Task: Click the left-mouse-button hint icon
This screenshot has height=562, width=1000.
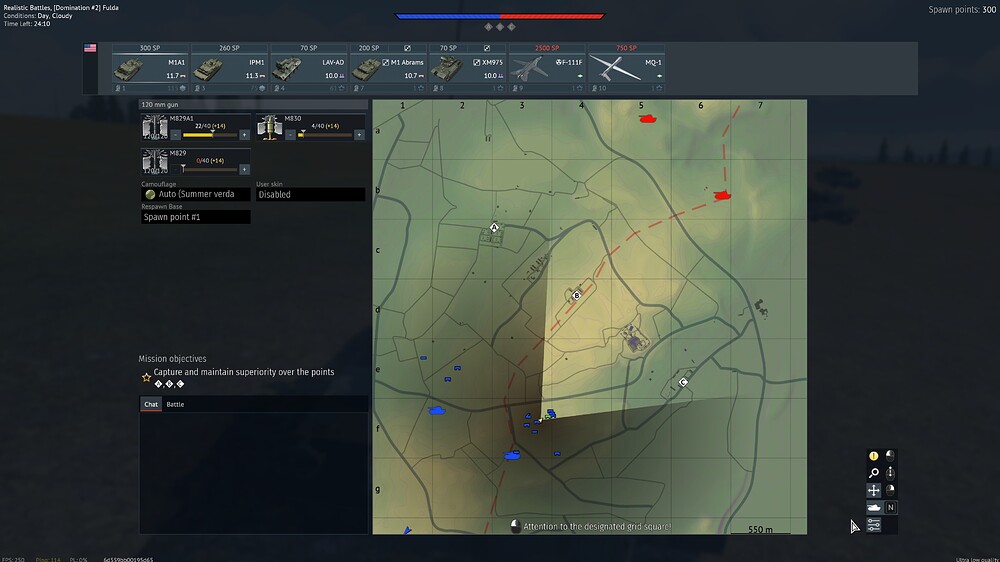Action: [x=890, y=455]
